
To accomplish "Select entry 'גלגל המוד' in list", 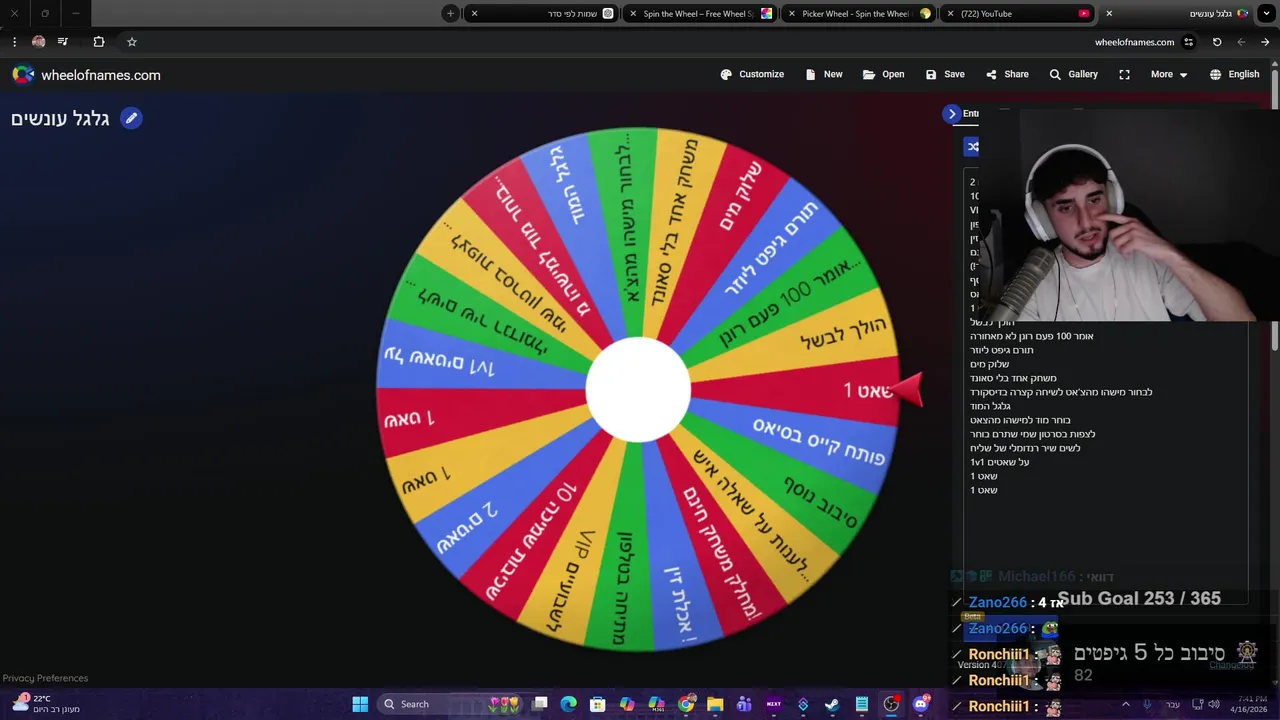I will (x=990, y=406).
